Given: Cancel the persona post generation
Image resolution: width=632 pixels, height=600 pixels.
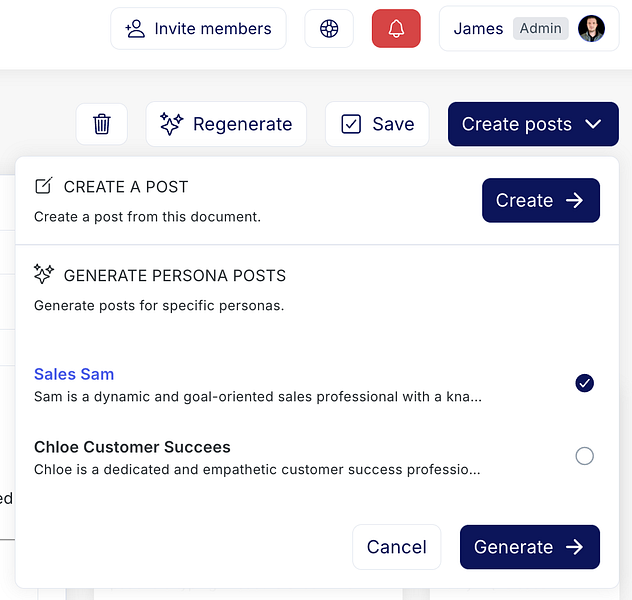Looking at the screenshot, I should coord(396,547).
